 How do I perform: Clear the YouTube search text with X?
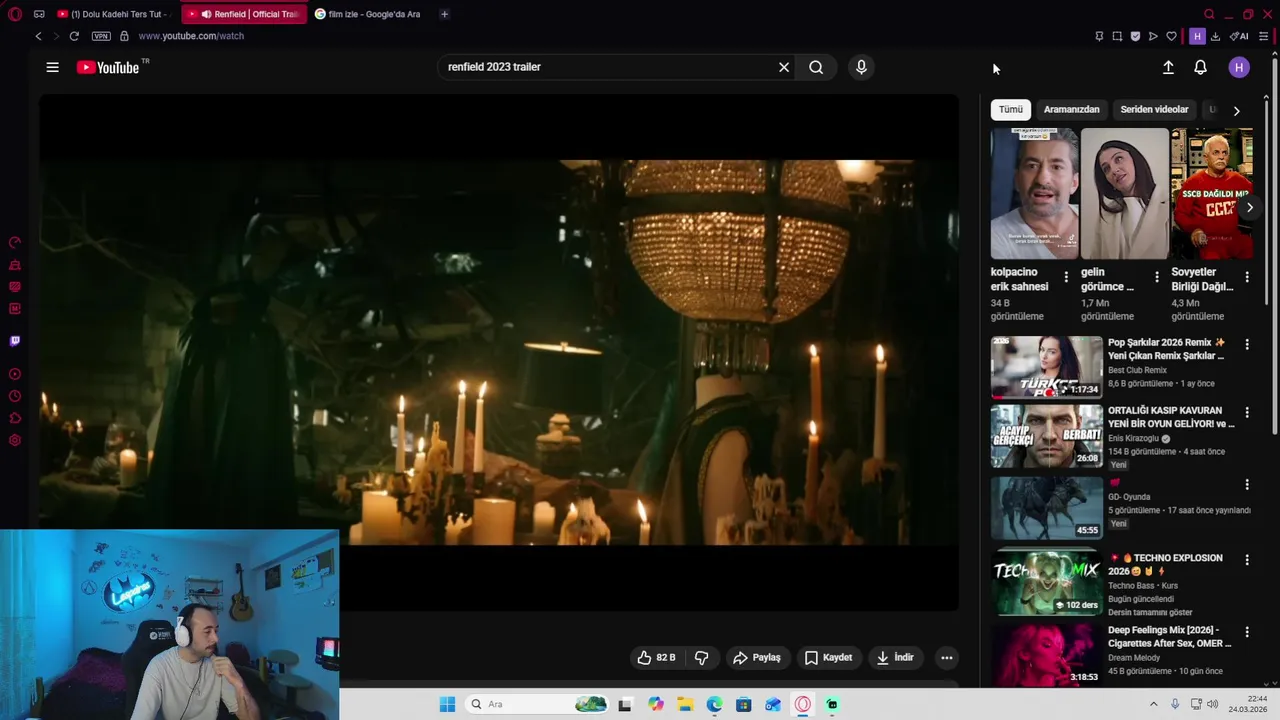[x=784, y=67]
